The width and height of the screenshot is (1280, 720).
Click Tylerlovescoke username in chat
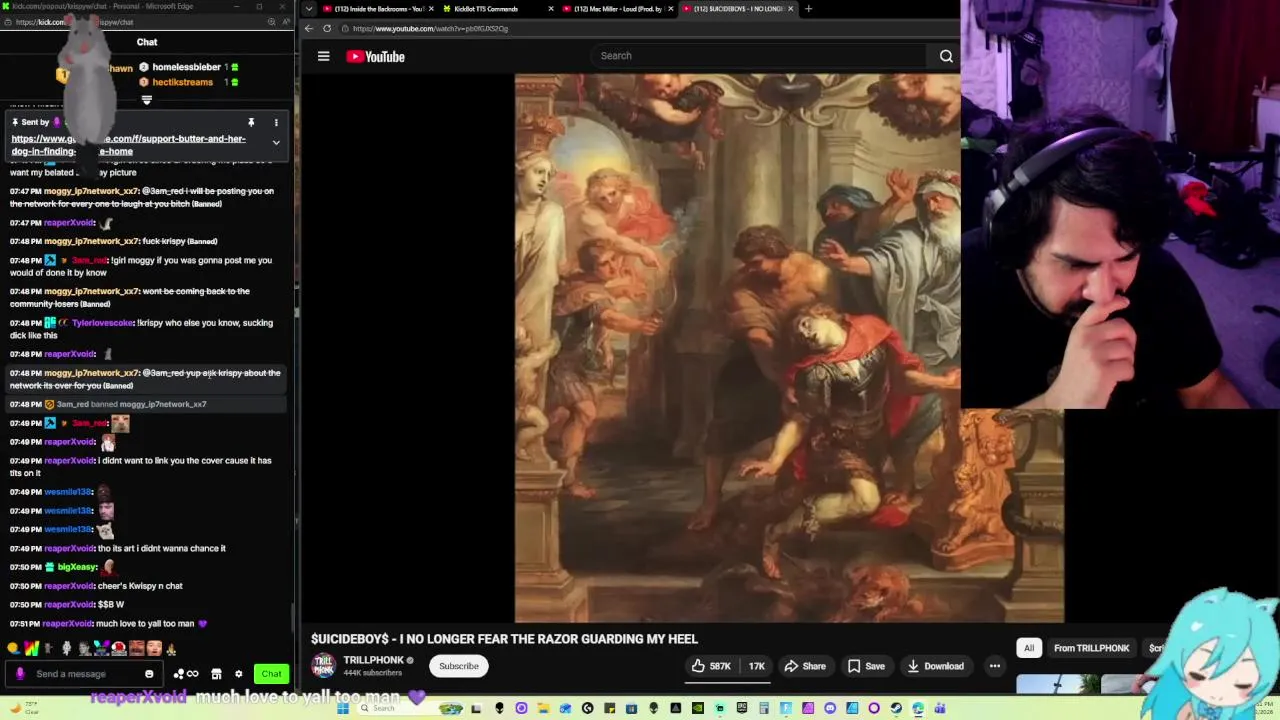[102, 323]
